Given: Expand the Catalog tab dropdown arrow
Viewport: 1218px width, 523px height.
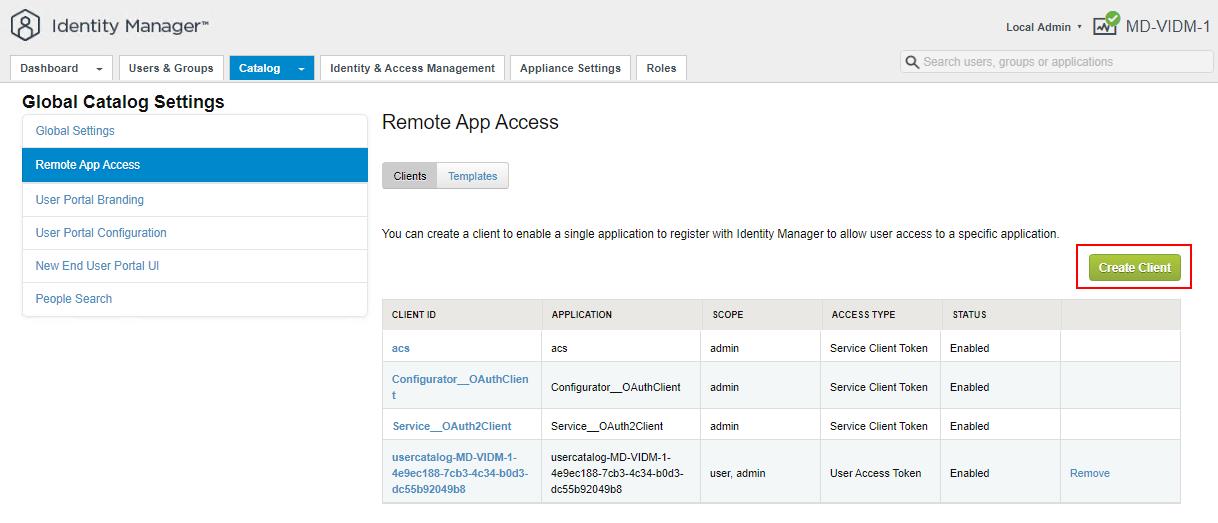Looking at the screenshot, I should pos(301,69).
